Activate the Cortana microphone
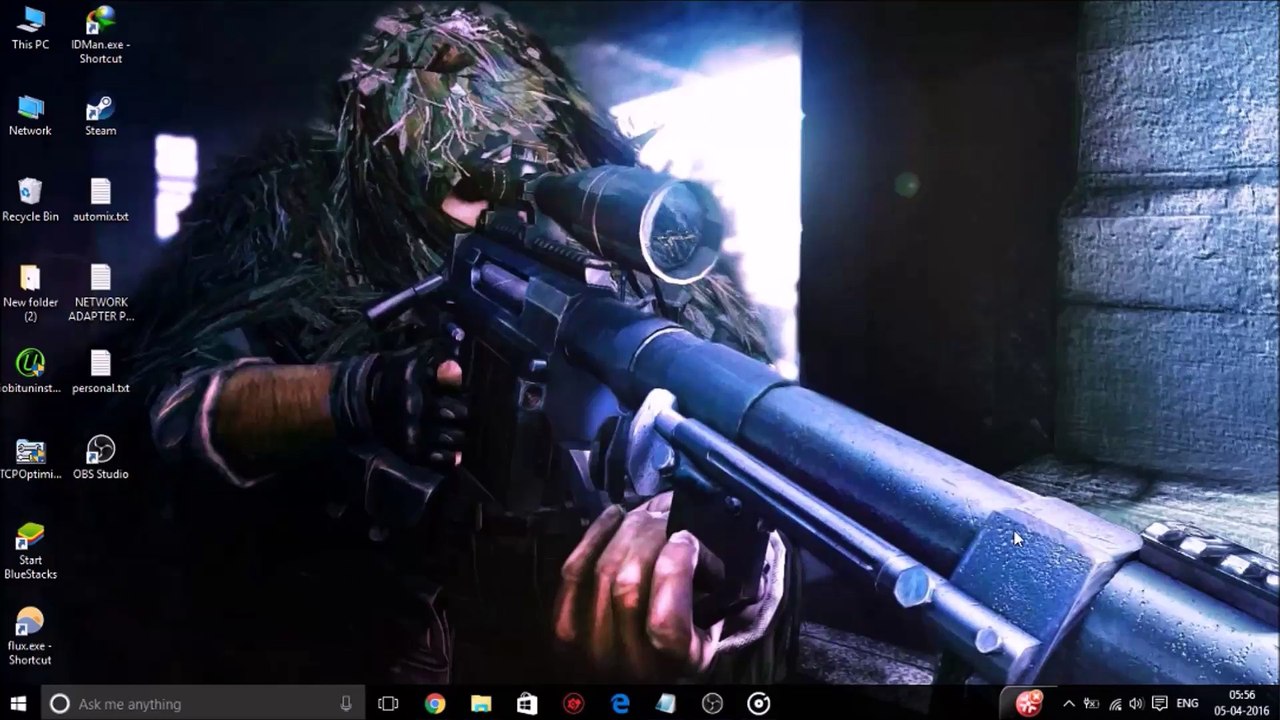This screenshot has width=1280, height=720. [x=346, y=704]
